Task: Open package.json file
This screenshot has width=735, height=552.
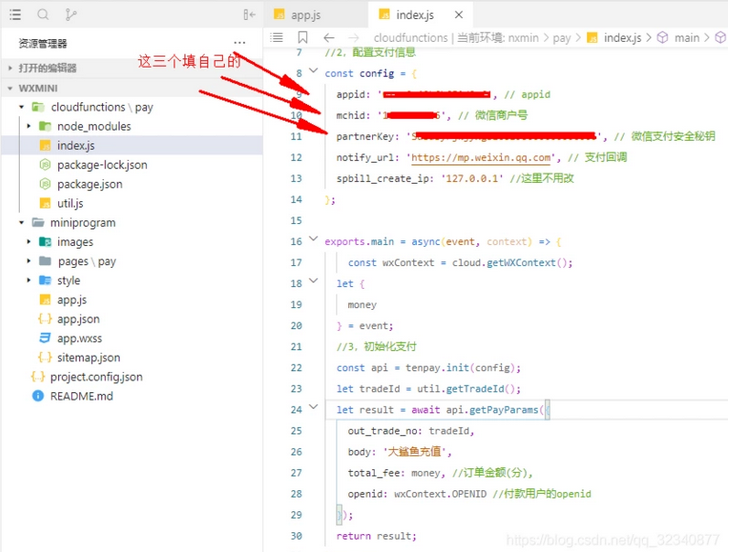Action: [x=90, y=184]
